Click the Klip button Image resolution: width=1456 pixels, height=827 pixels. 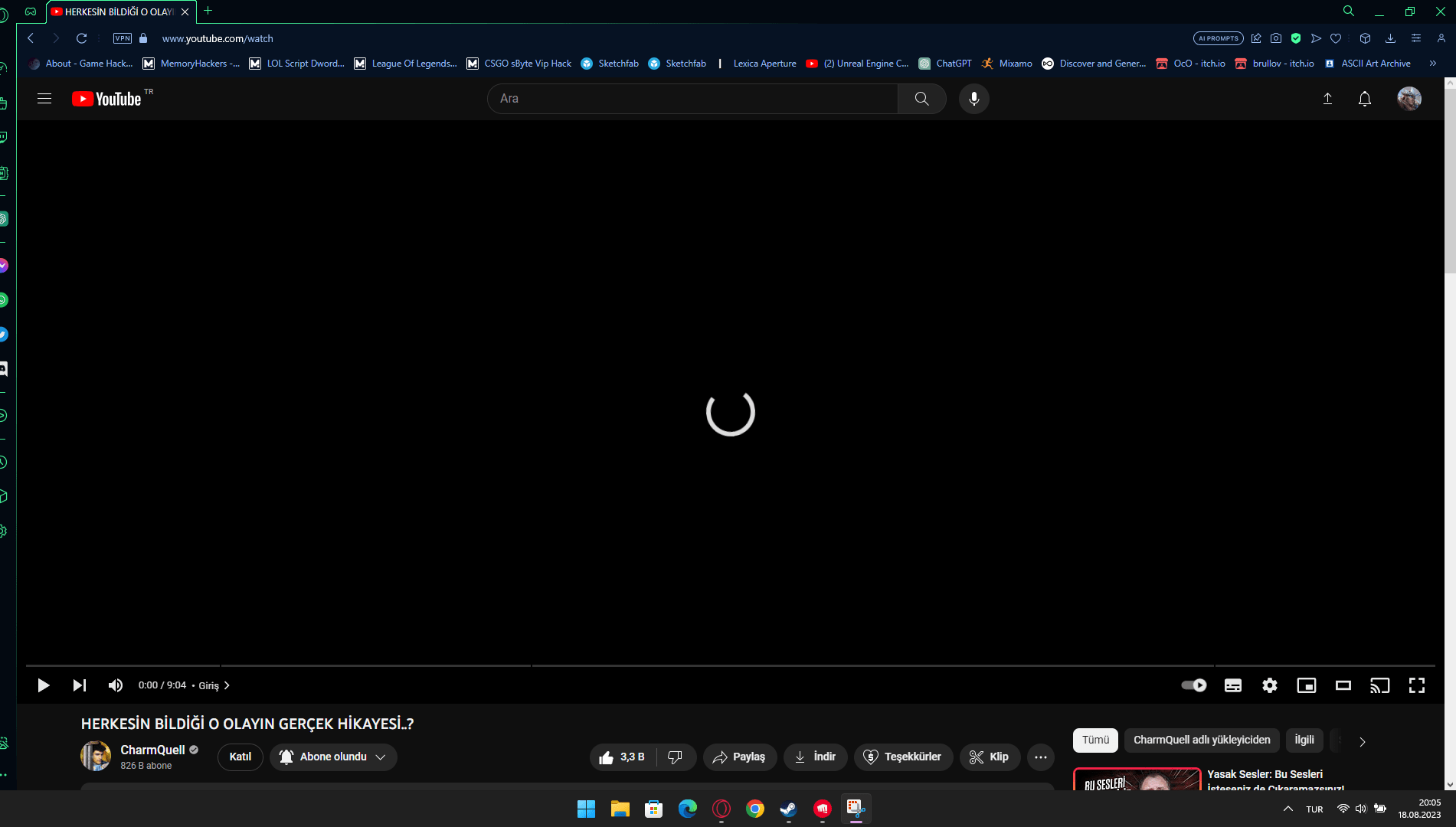click(990, 757)
